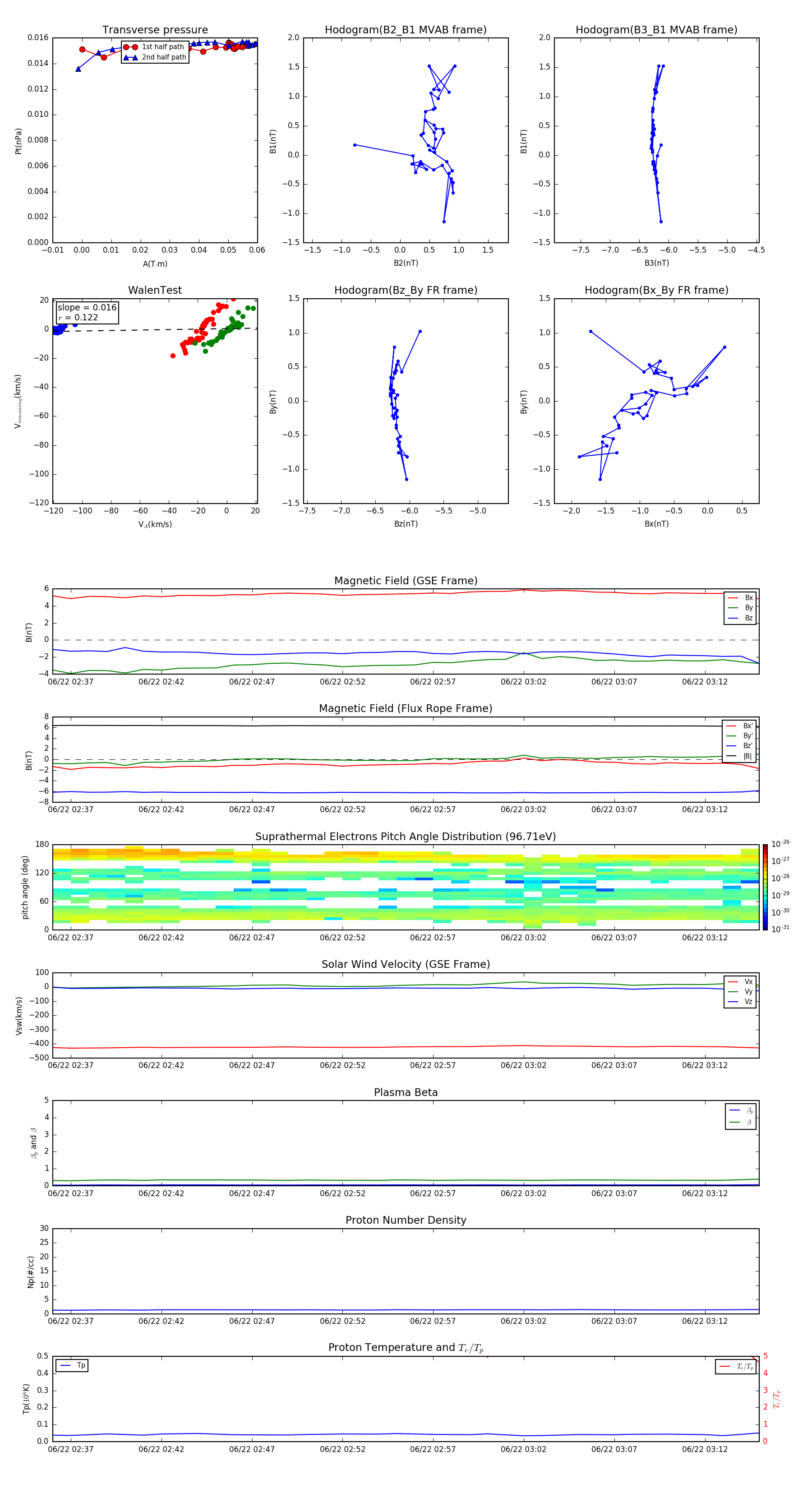
Task: Click the "V_remaining(km/s)" y-axis label
Action: [x=18, y=402]
